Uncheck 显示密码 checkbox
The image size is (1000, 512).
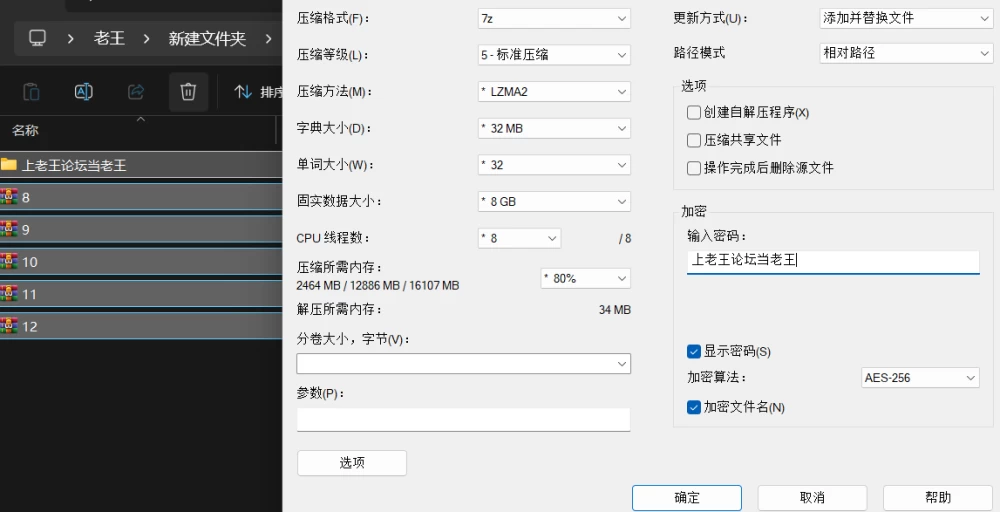[694, 351]
